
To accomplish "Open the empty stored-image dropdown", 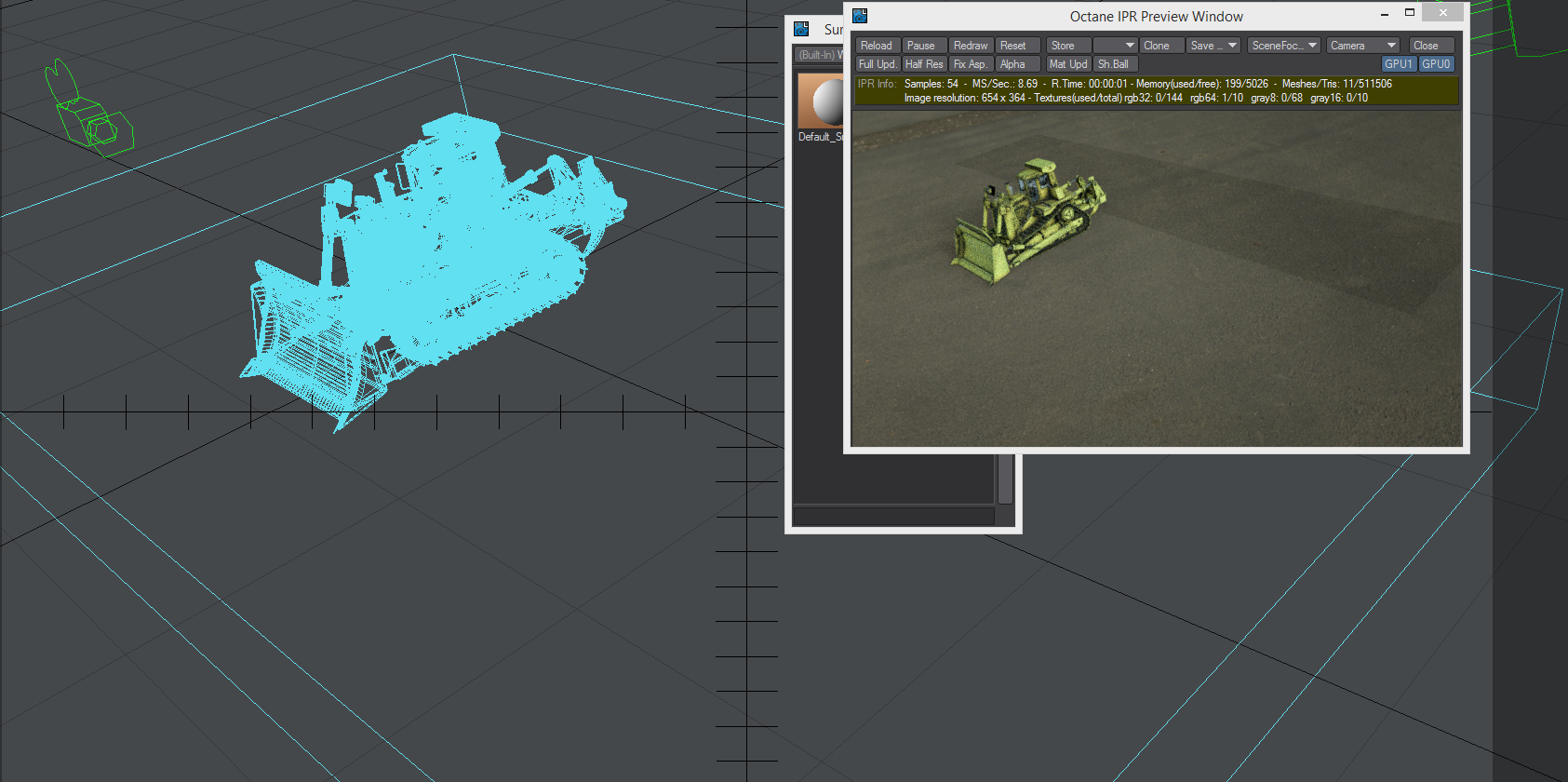I will click(1116, 46).
